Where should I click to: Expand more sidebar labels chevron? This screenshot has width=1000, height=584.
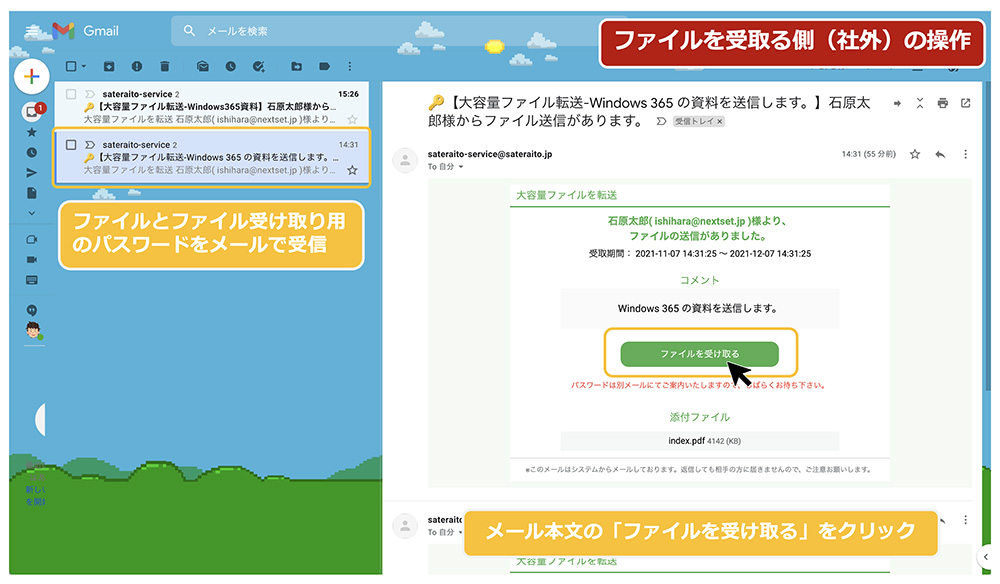[31, 214]
